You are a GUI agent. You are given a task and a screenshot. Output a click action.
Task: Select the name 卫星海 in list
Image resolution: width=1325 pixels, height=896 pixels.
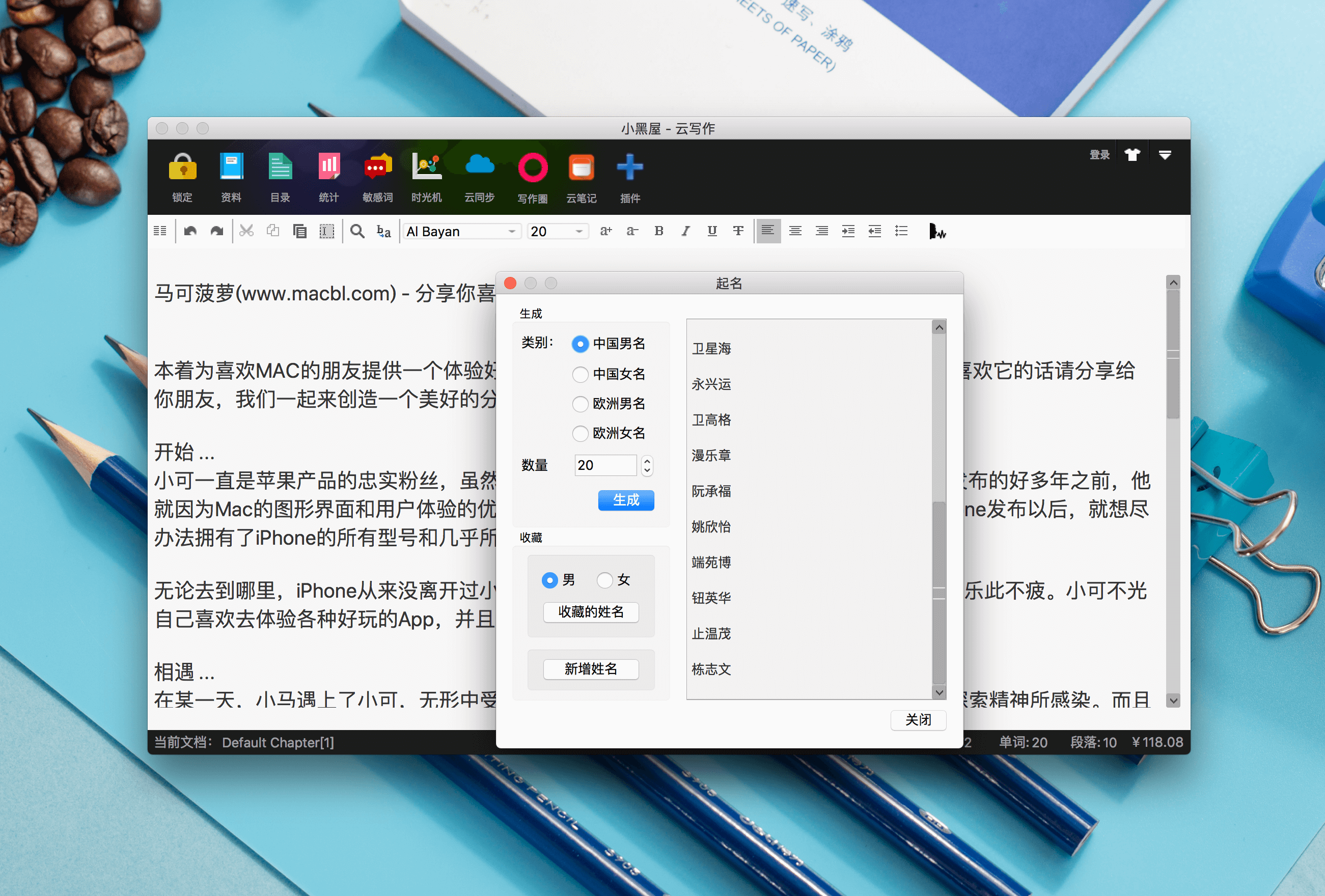coord(711,348)
